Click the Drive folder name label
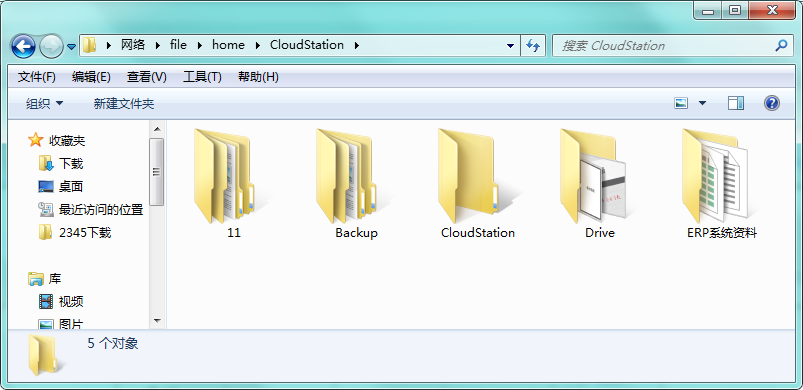The width and height of the screenshot is (803, 390). pos(600,233)
